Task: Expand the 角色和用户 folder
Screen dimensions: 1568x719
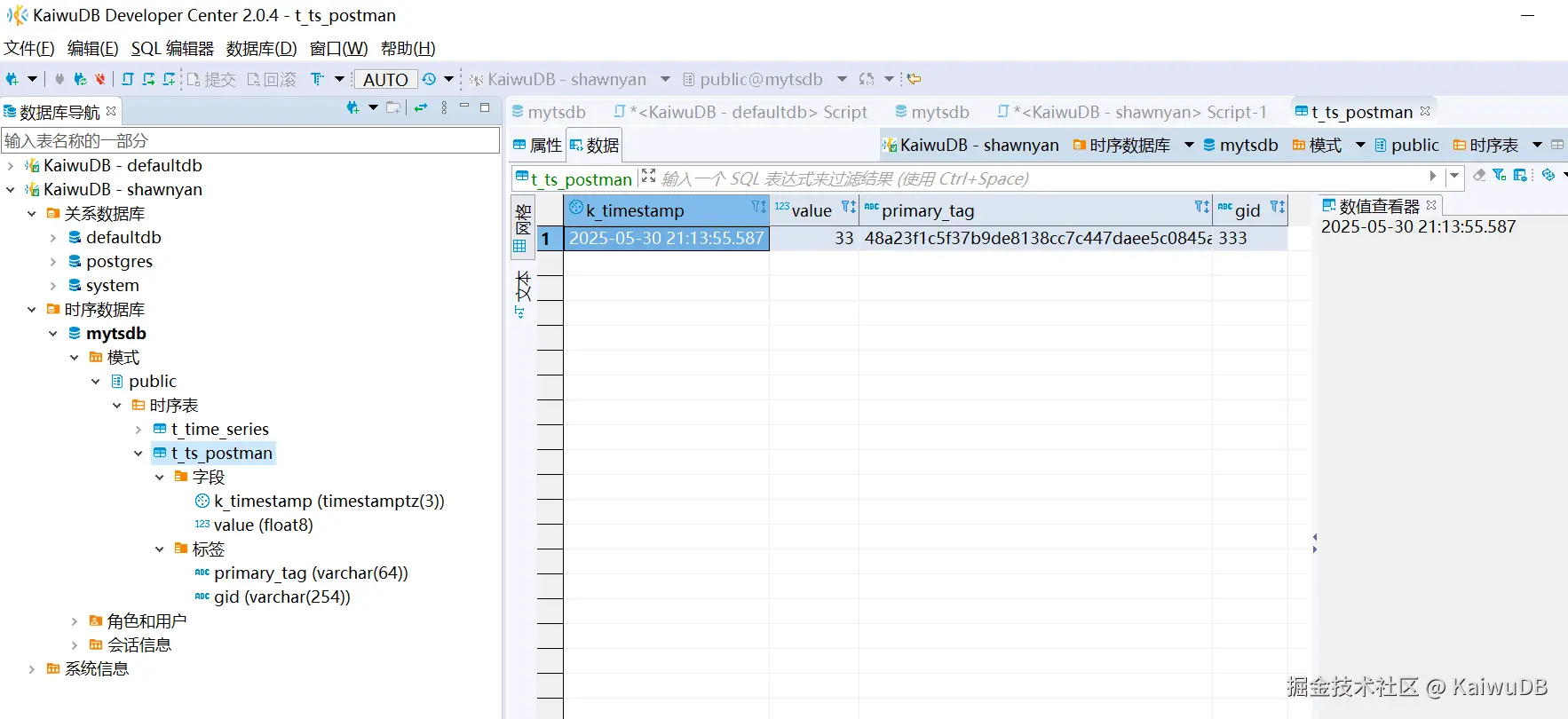Action: 74,620
